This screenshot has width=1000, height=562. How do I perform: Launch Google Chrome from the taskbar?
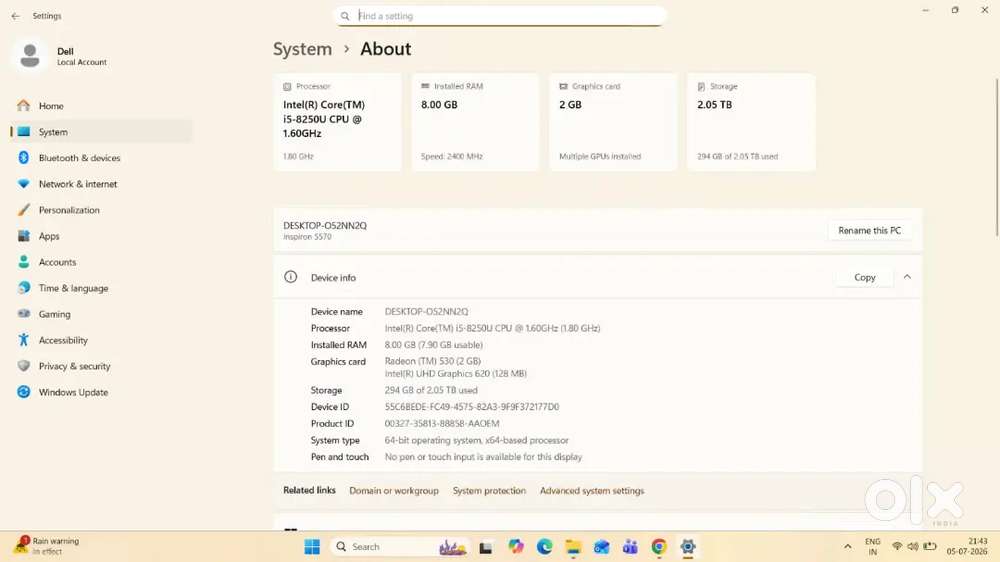click(659, 547)
